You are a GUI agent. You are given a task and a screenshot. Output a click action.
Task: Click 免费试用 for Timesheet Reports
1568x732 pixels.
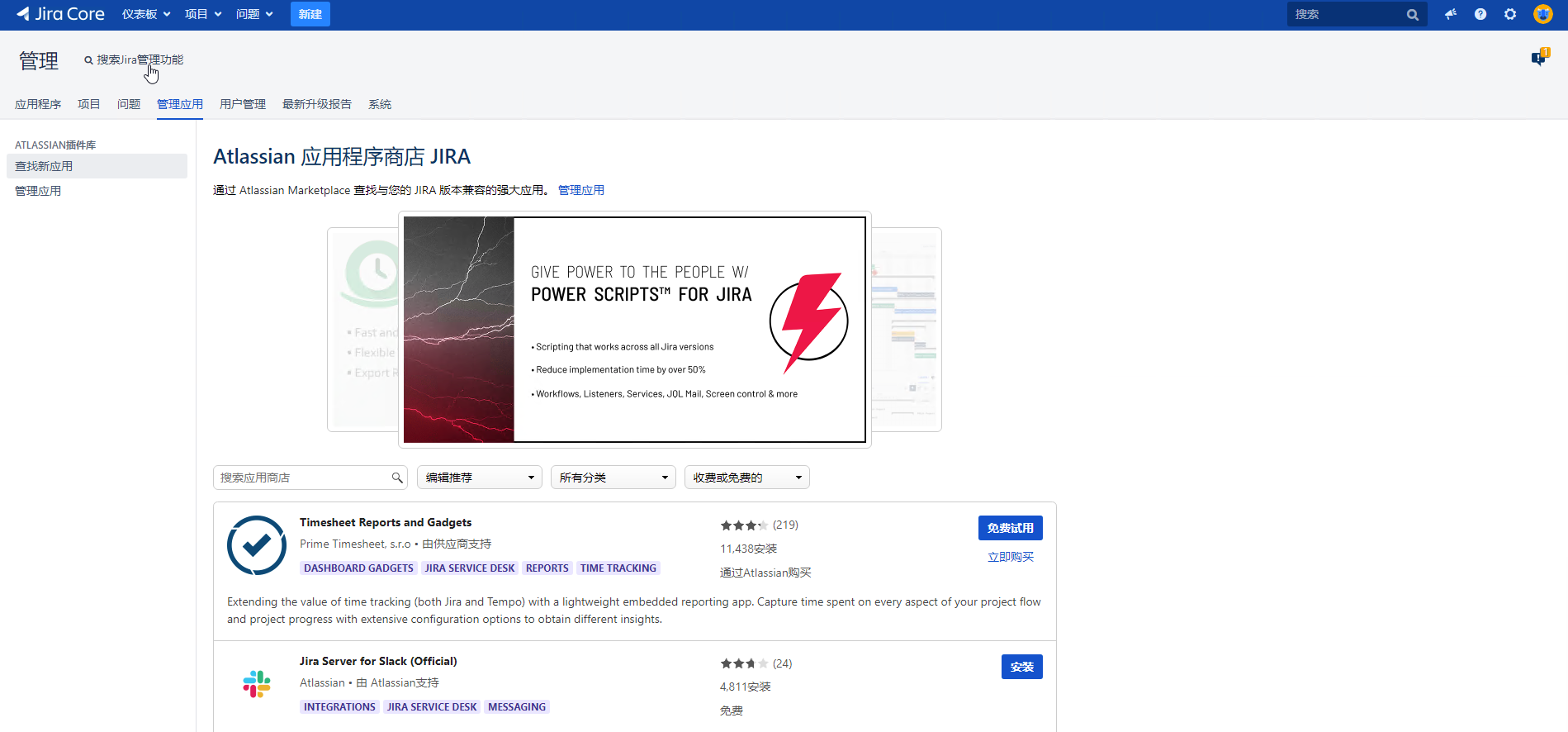1011,528
